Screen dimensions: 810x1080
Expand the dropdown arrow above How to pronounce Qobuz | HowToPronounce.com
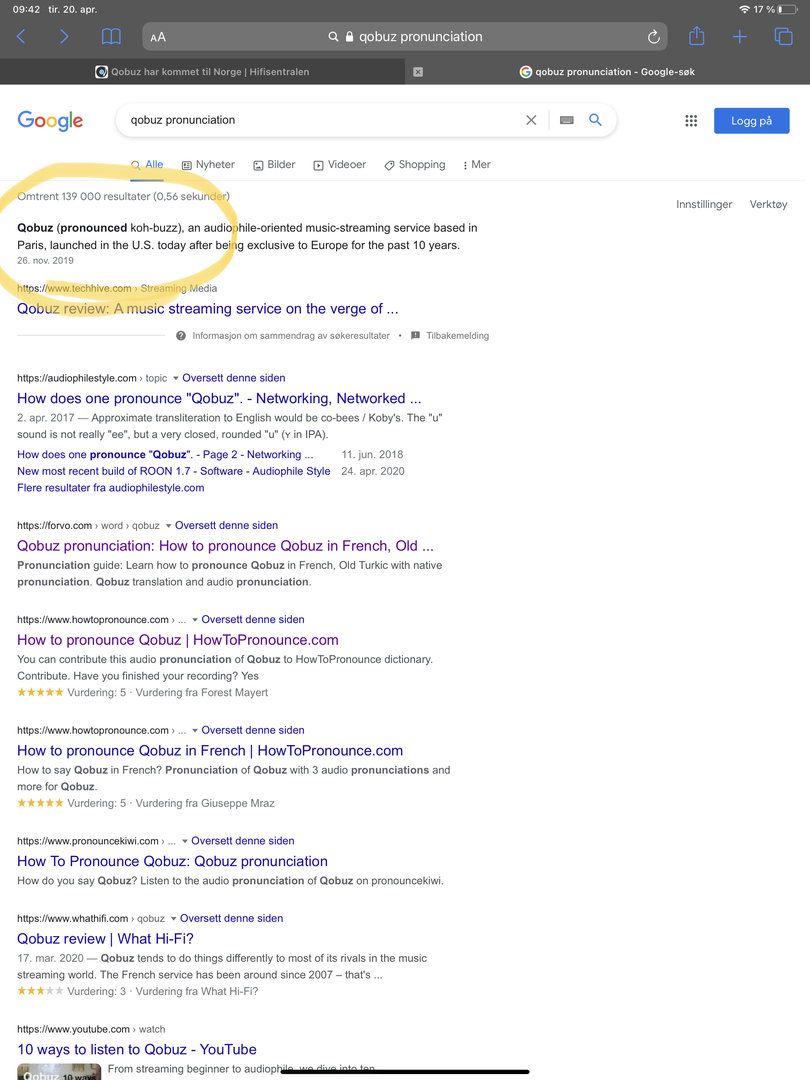tap(195, 620)
